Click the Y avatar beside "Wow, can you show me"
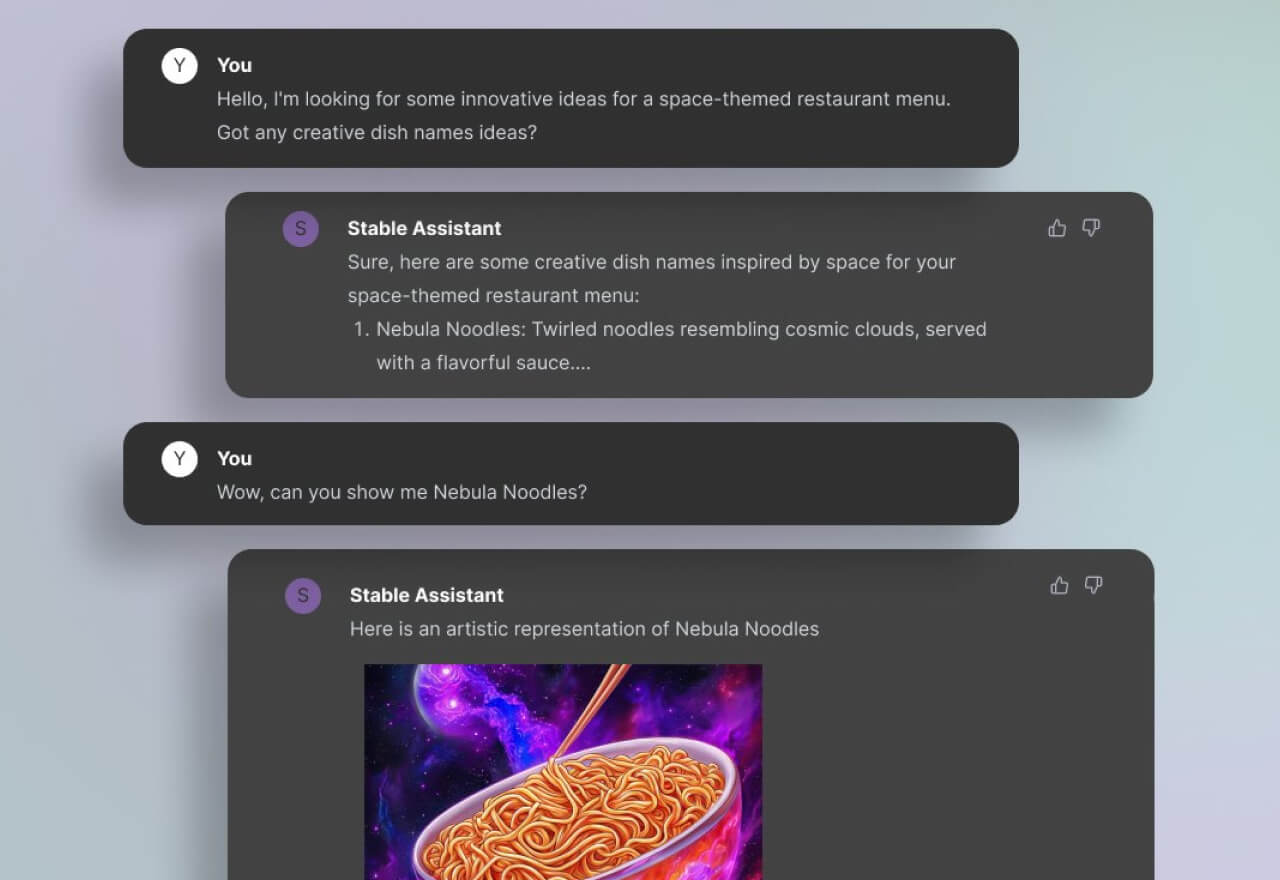This screenshot has width=1280, height=880. click(x=180, y=459)
